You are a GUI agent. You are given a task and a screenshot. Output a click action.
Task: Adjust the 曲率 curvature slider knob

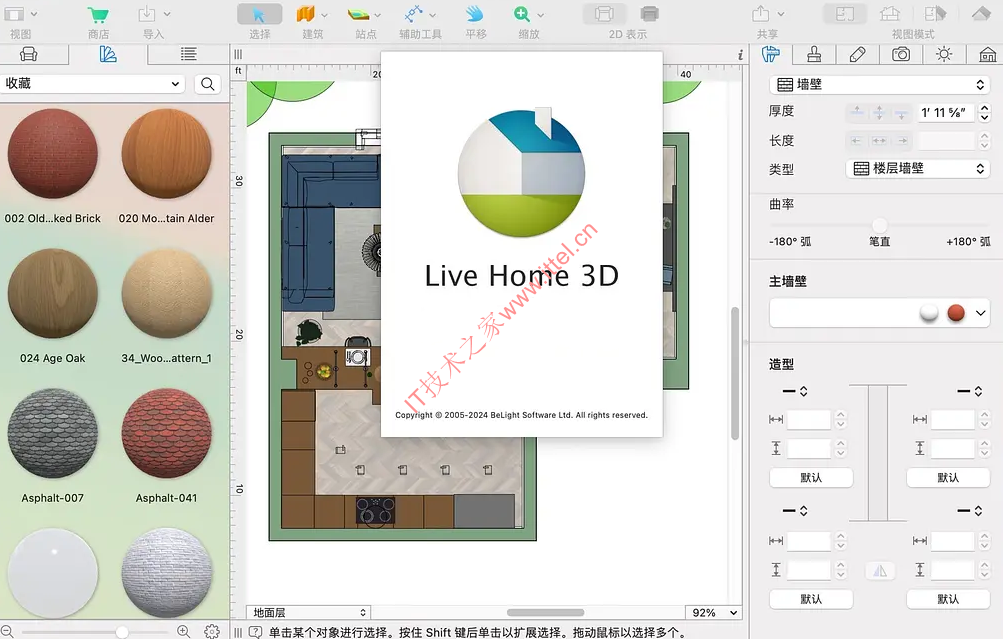[880, 225]
